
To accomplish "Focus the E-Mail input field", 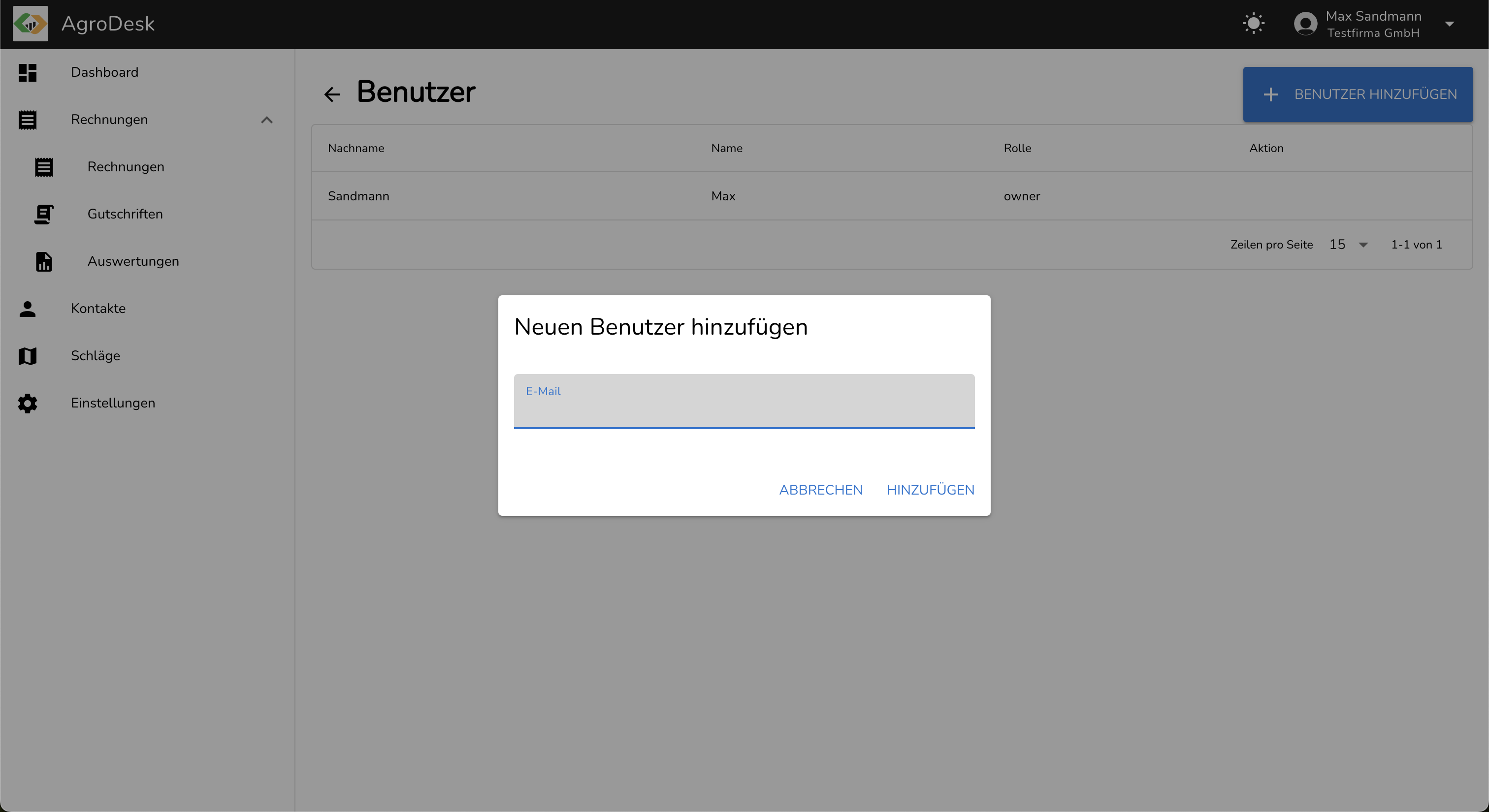I will pos(744,408).
